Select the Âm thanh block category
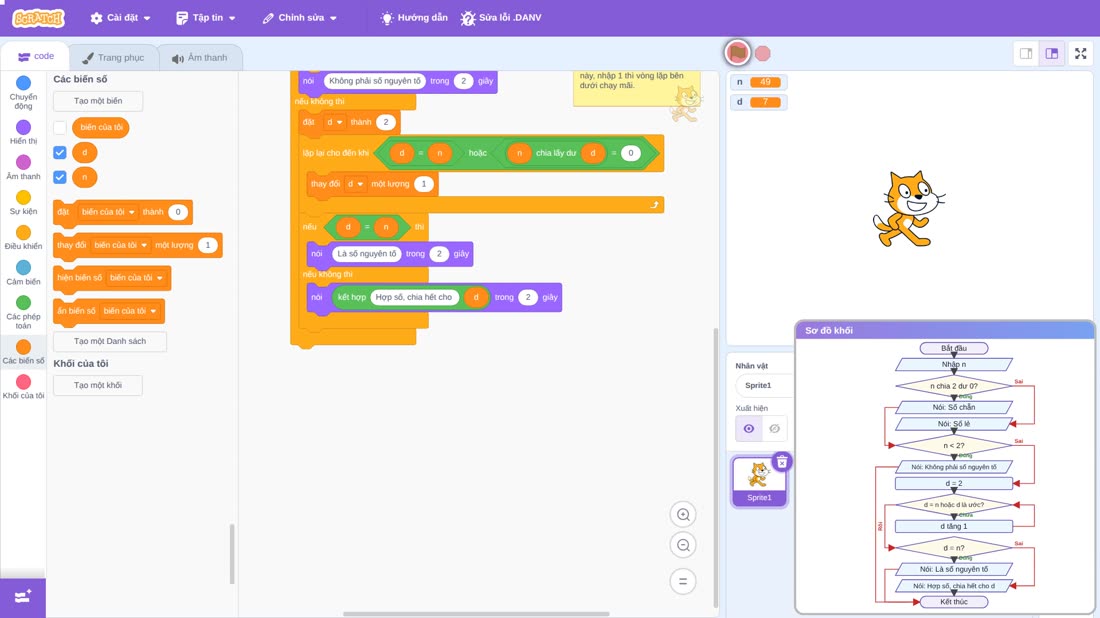 (23, 167)
